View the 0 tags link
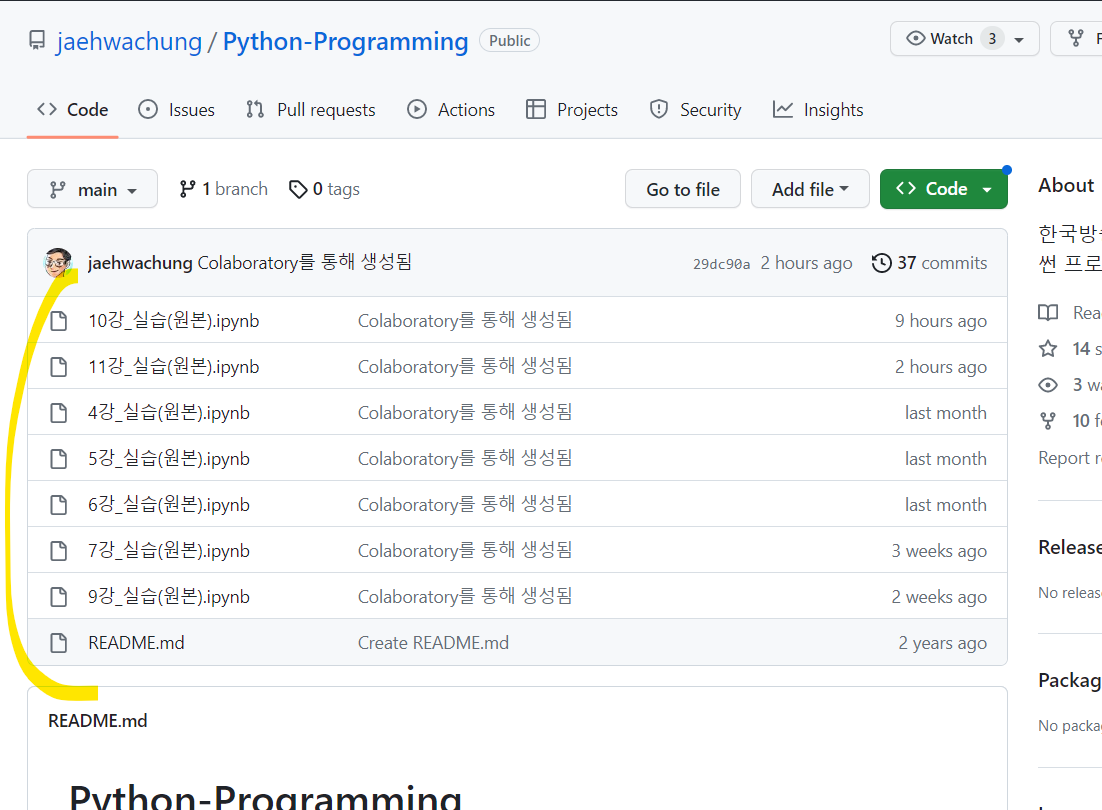1102x810 pixels. click(x=324, y=189)
